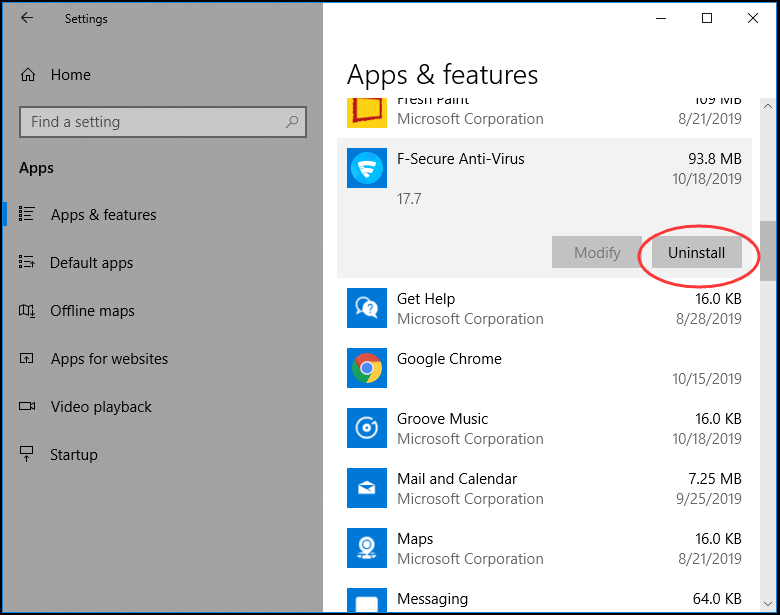Screen dimensions: 780x615
Task: Click the F-Secure Anti-Virus app icon
Action: coord(367,168)
